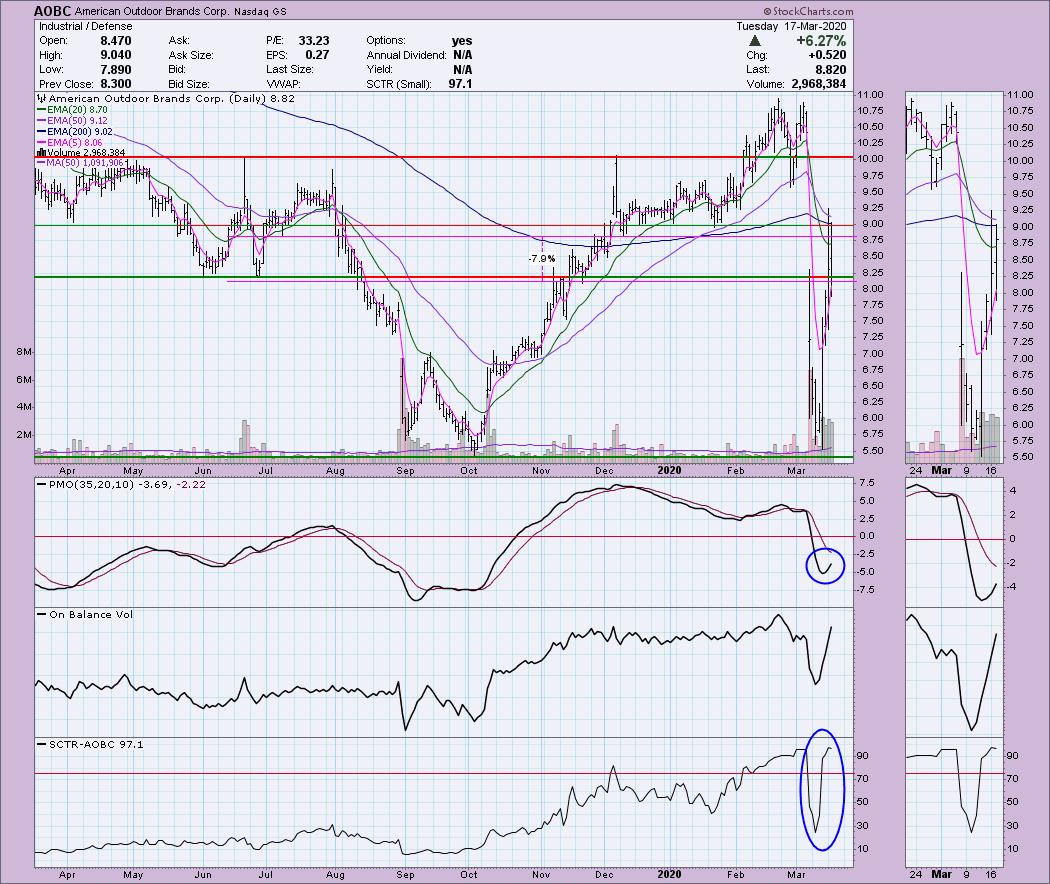Select the Last value 8.820

click(829, 70)
